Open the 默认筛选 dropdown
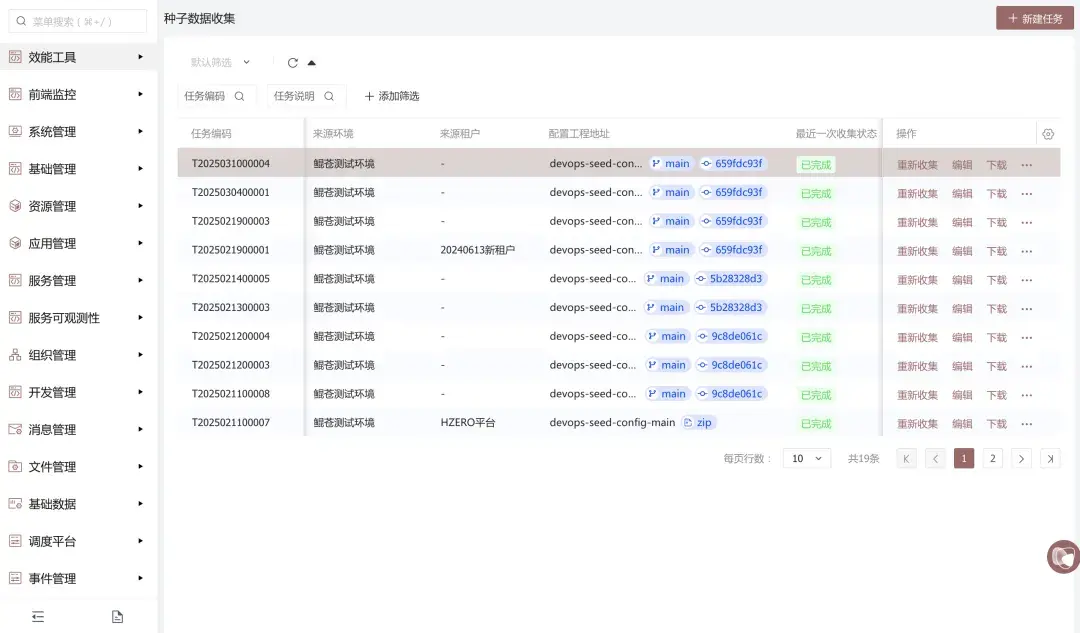 221,63
